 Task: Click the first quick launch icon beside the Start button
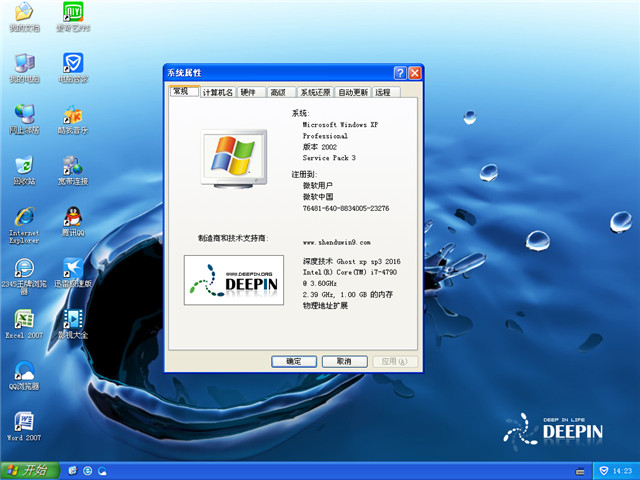click(73, 471)
